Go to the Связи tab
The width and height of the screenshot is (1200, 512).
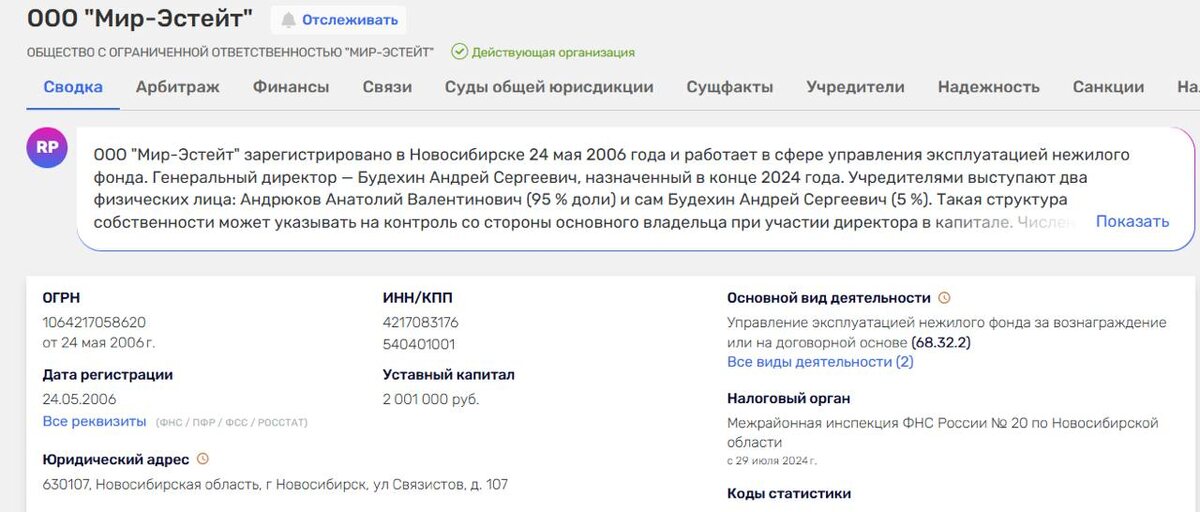(387, 87)
